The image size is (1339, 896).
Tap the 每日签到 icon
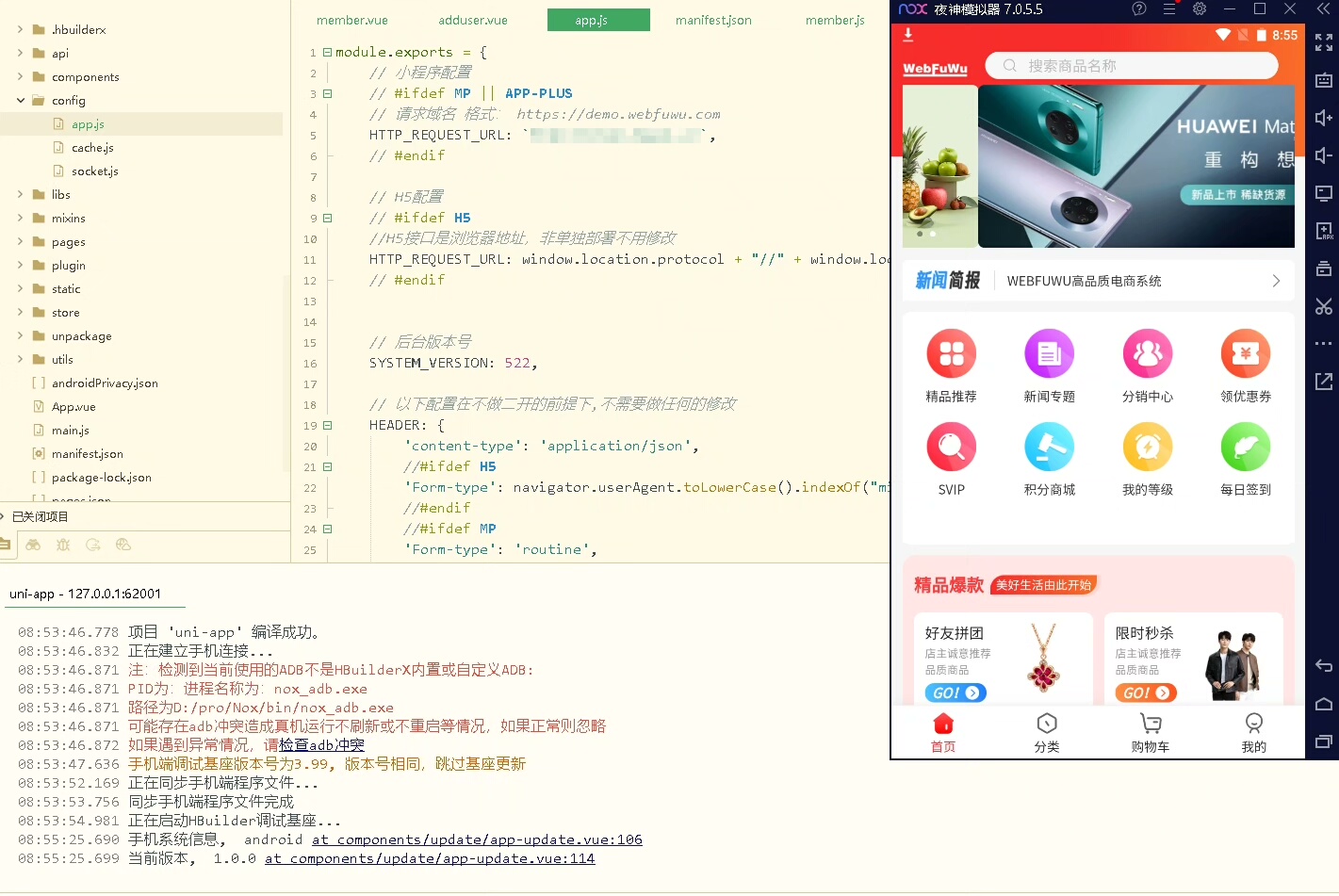tap(1246, 447)
